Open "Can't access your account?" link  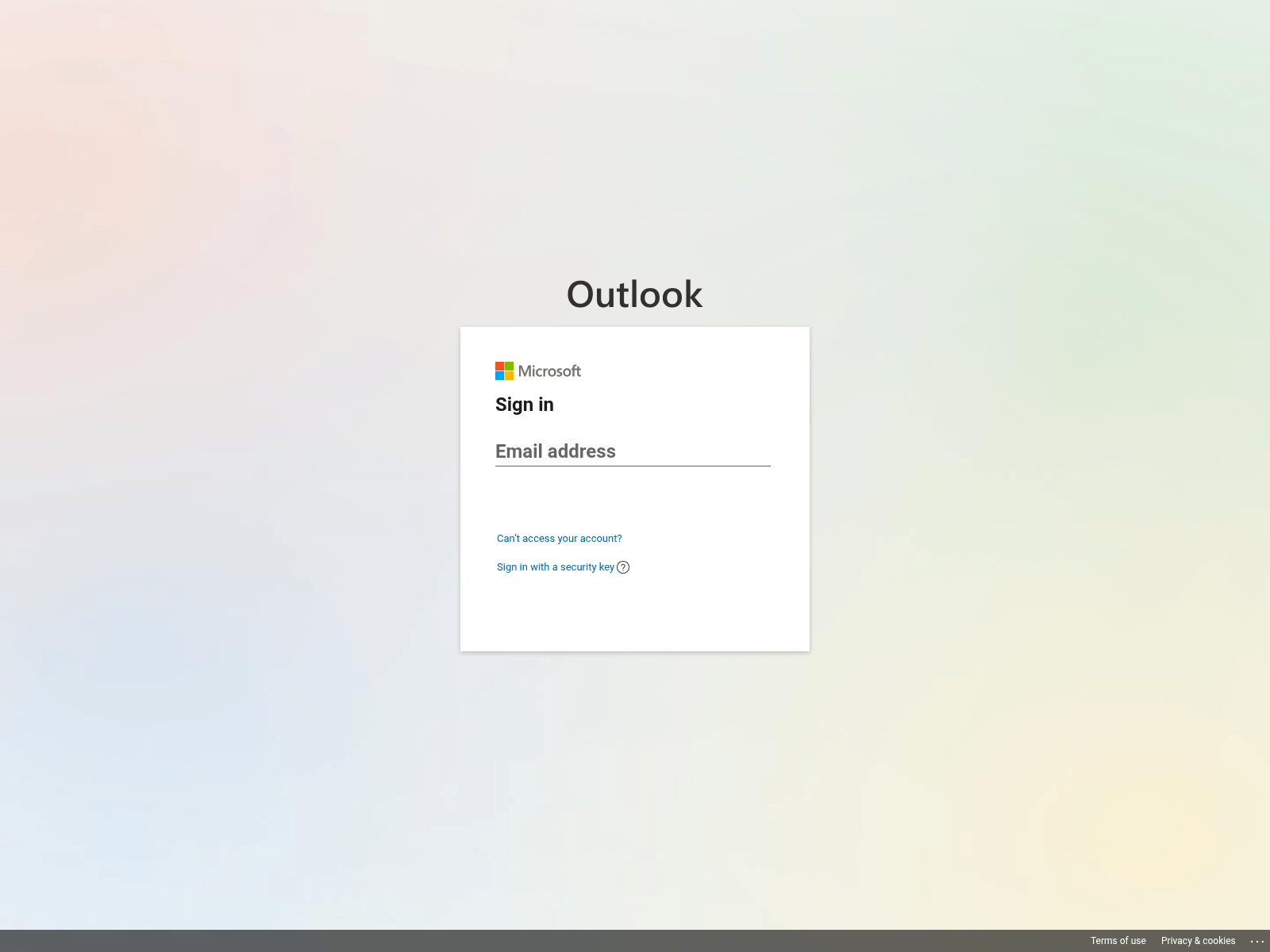click(x=560, y=539)
